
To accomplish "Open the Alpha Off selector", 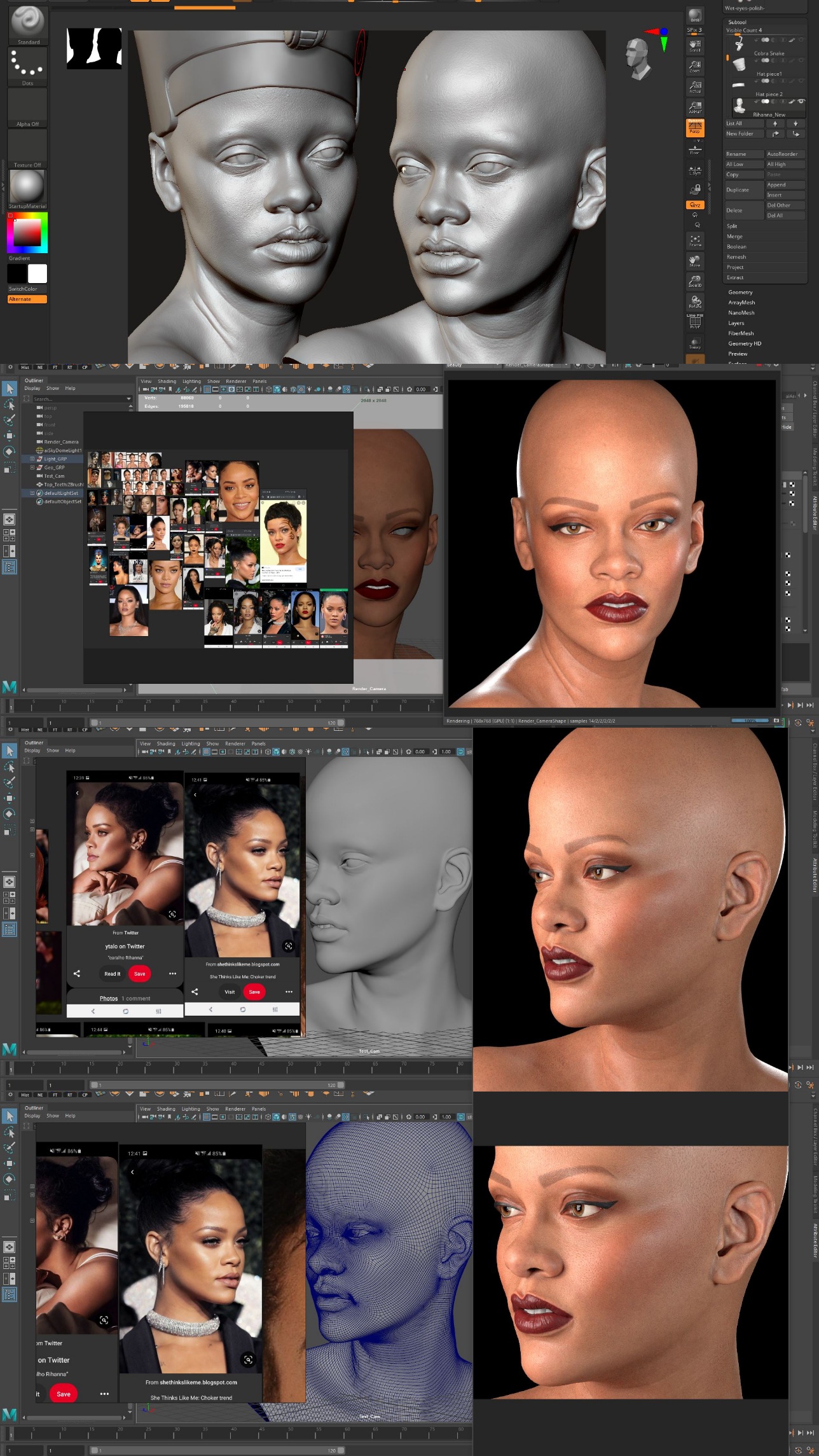I will [27, 107].
